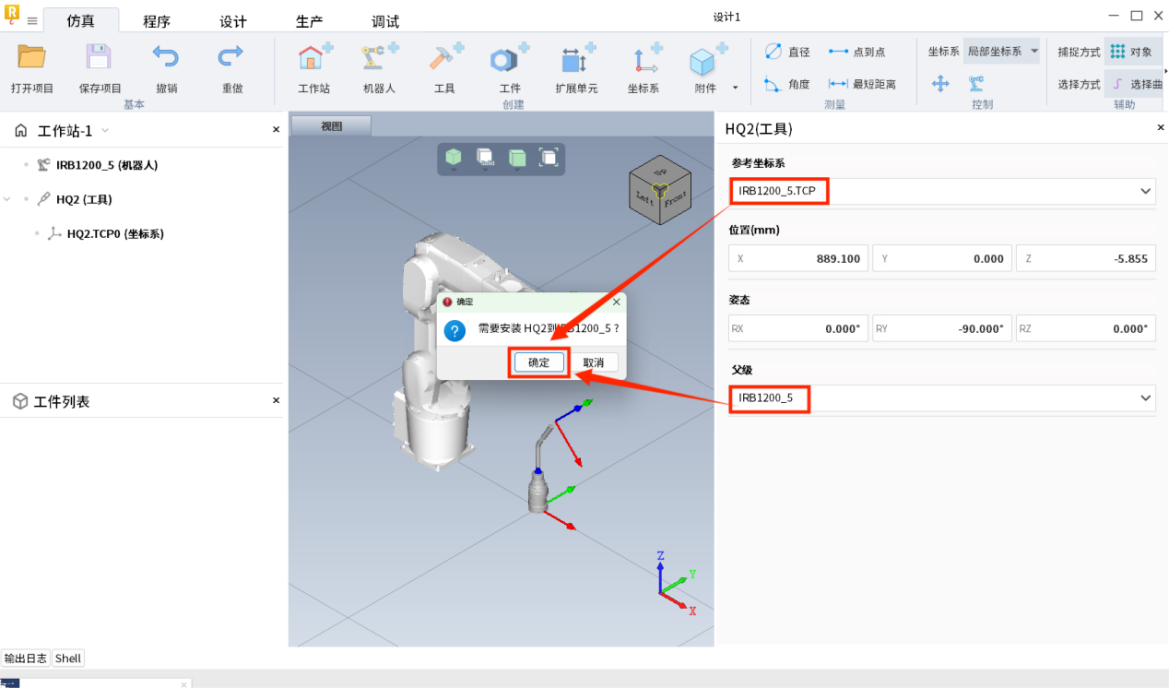1169x688 pixels.
Task: Click 确定 to confirm tool installation
Action: (x=539, y=362)
